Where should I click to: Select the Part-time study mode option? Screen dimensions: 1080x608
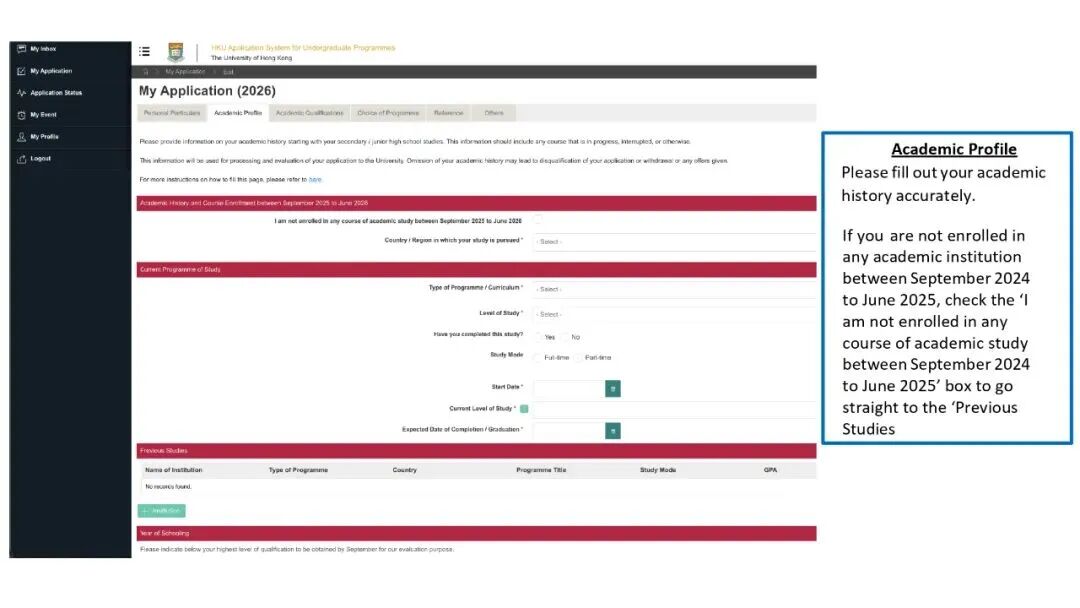coord(579,357)
